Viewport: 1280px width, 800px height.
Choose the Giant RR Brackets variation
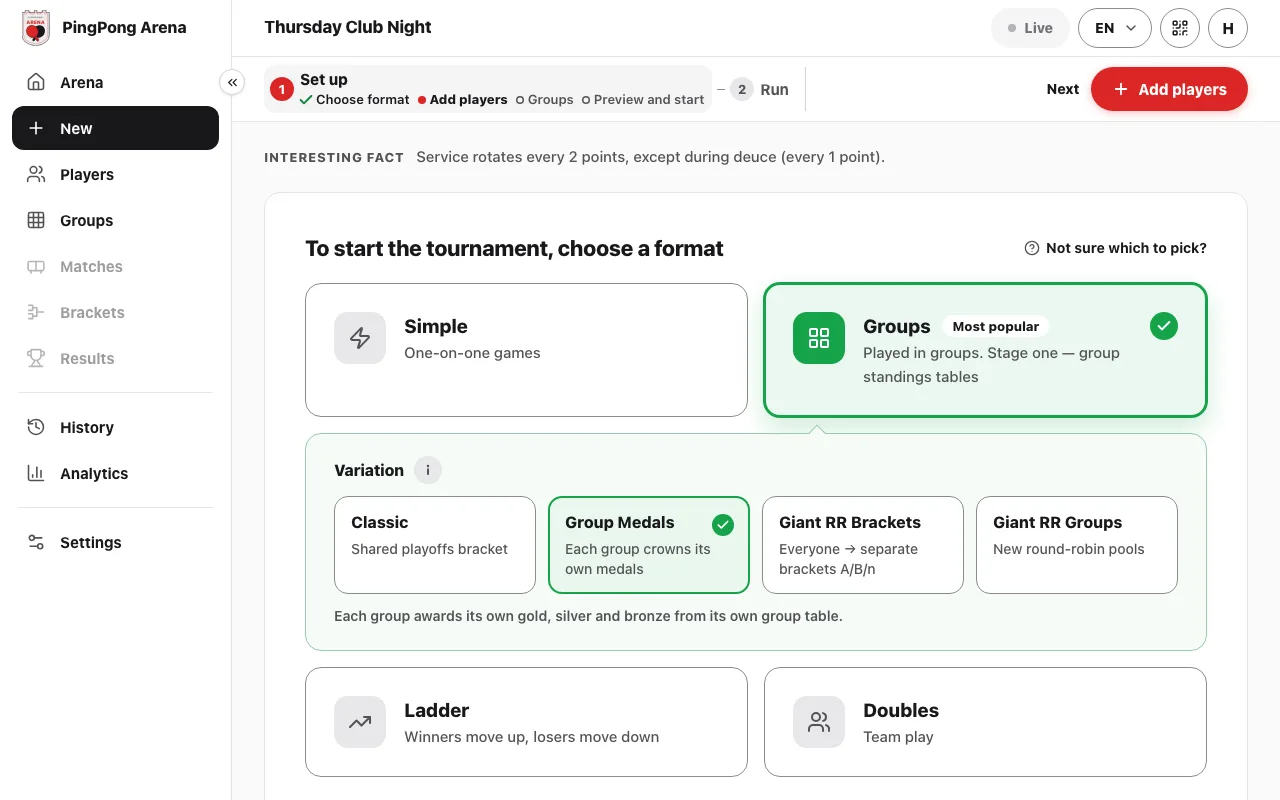(863, 545)
